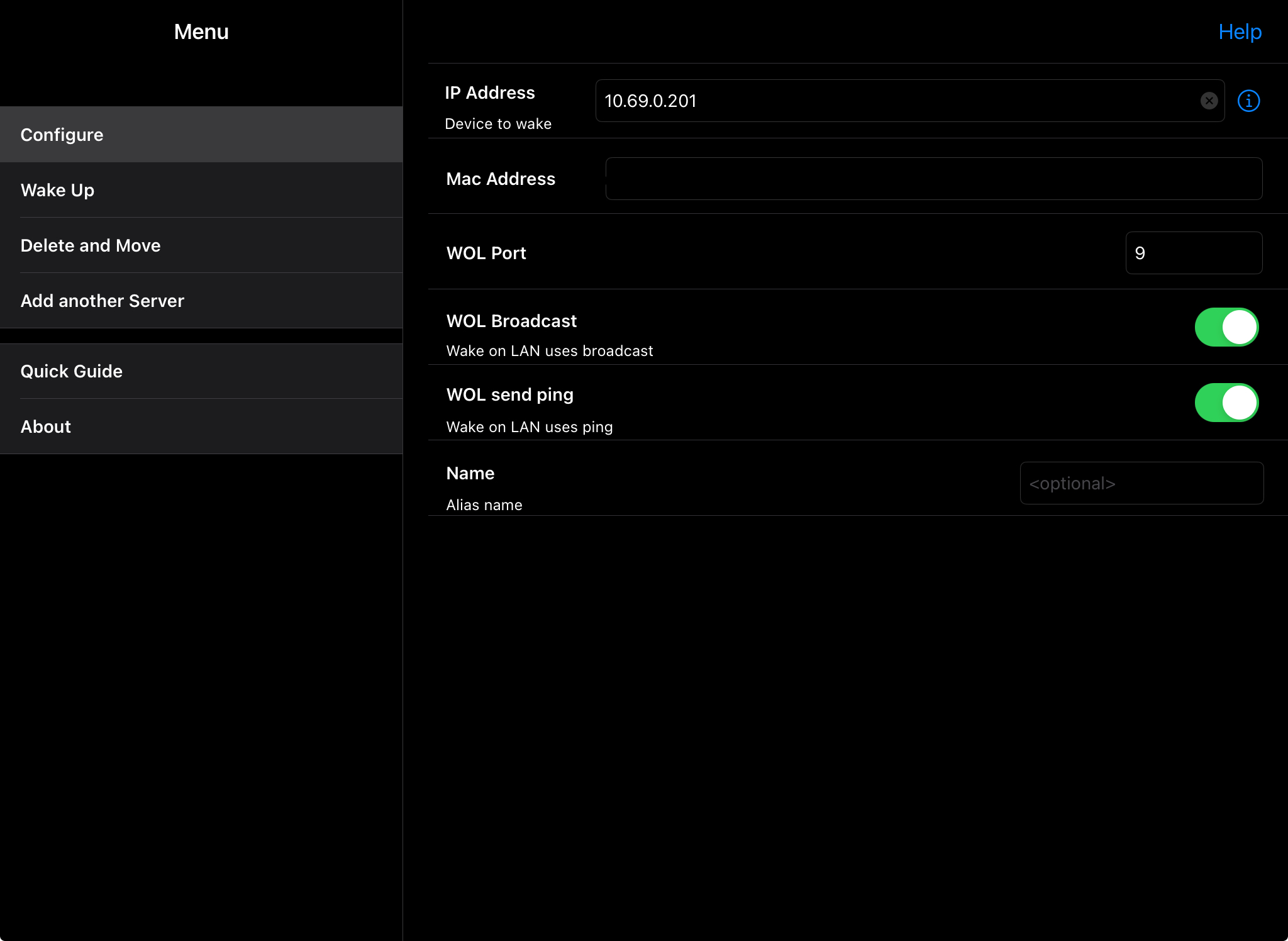
Task: Choose Add another Server
Action: (x=201, y=301)
